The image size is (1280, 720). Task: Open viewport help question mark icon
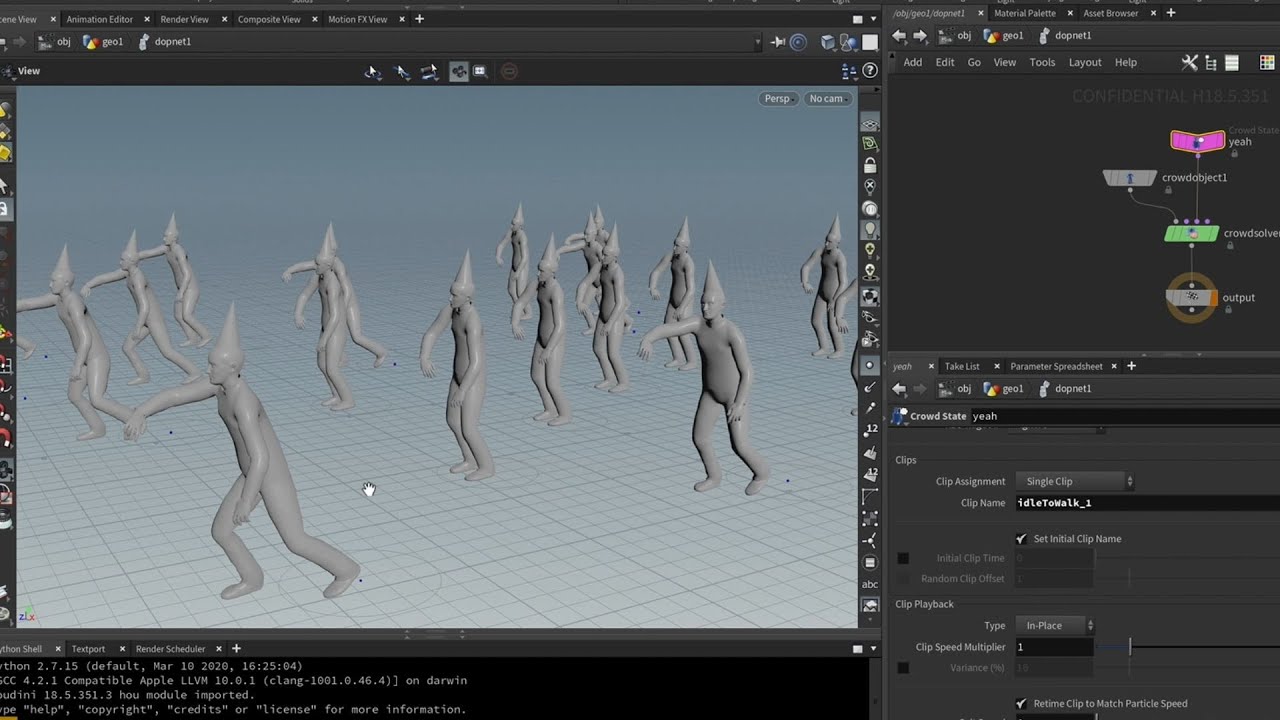(x=869, y=71)
